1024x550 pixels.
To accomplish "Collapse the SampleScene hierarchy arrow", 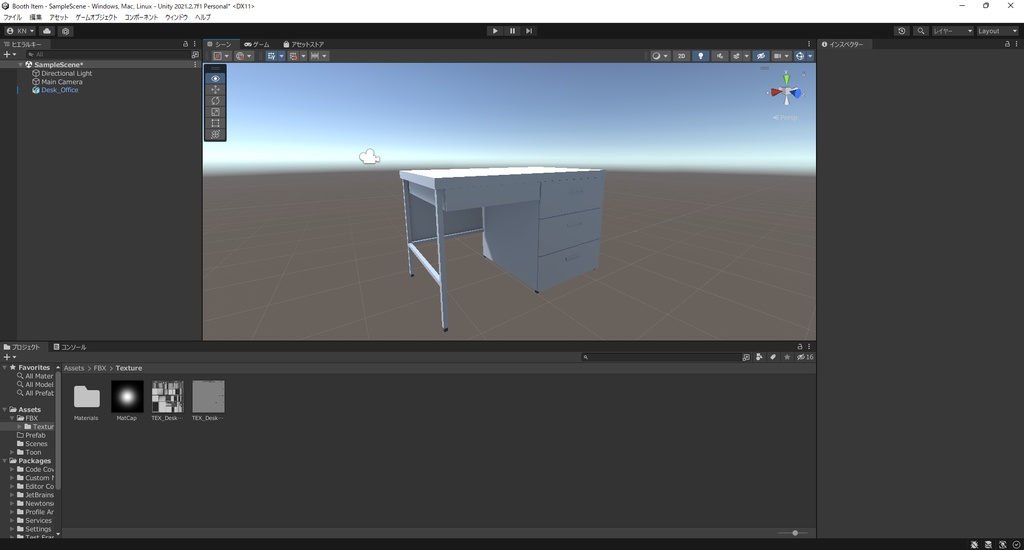I will coord(21,65).
